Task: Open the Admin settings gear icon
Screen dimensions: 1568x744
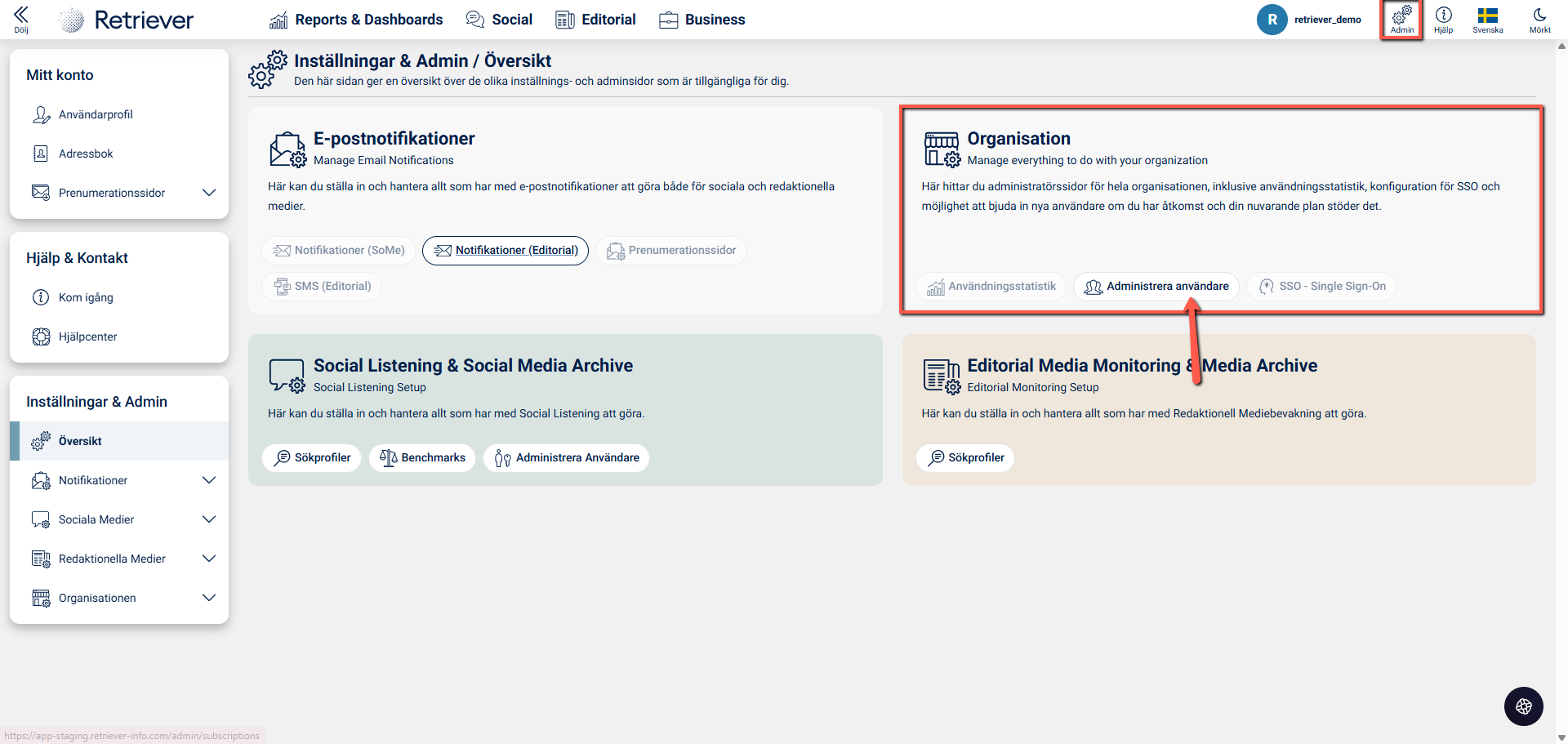Action: (x=1401, y=19)
